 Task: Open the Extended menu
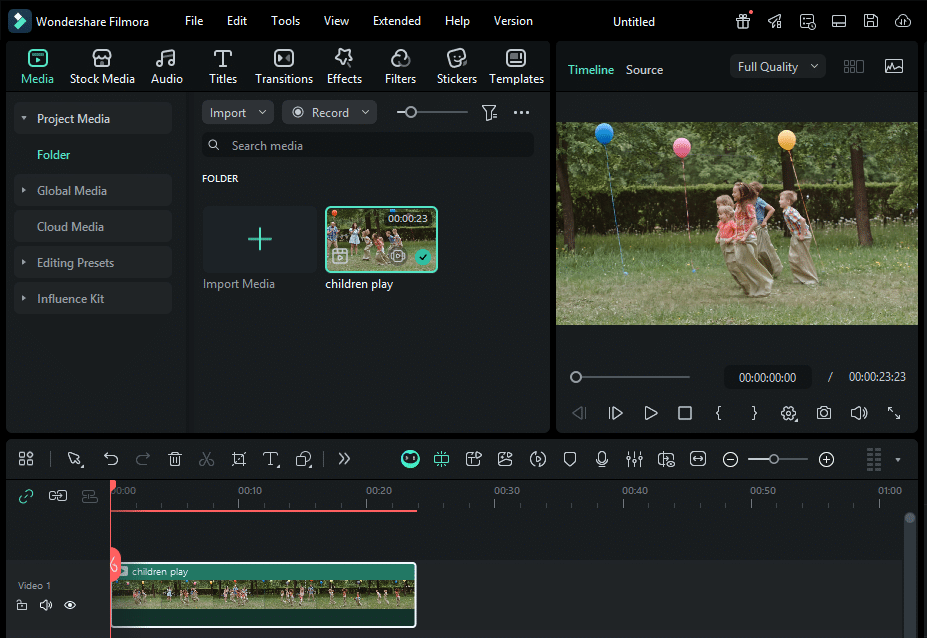(x=396, y=21)
